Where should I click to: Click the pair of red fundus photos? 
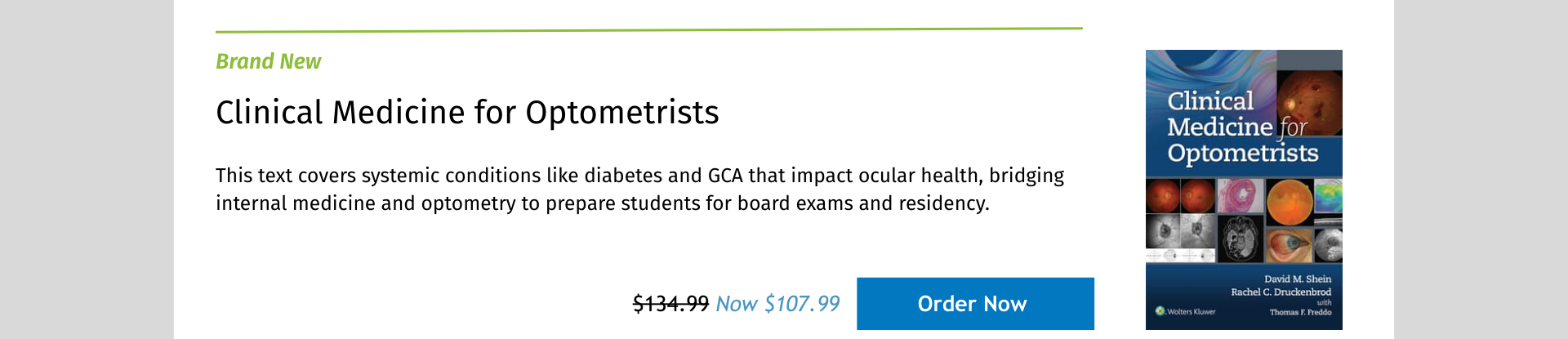[x=1181, y=197]
